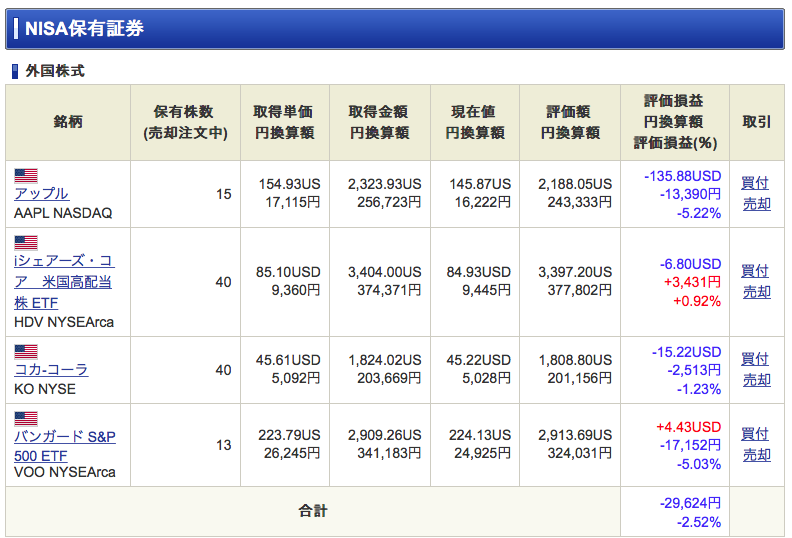Click the 1,808.80US valuation
The height and width of the screenshot is (538, 792).
[x=575, y=360]
